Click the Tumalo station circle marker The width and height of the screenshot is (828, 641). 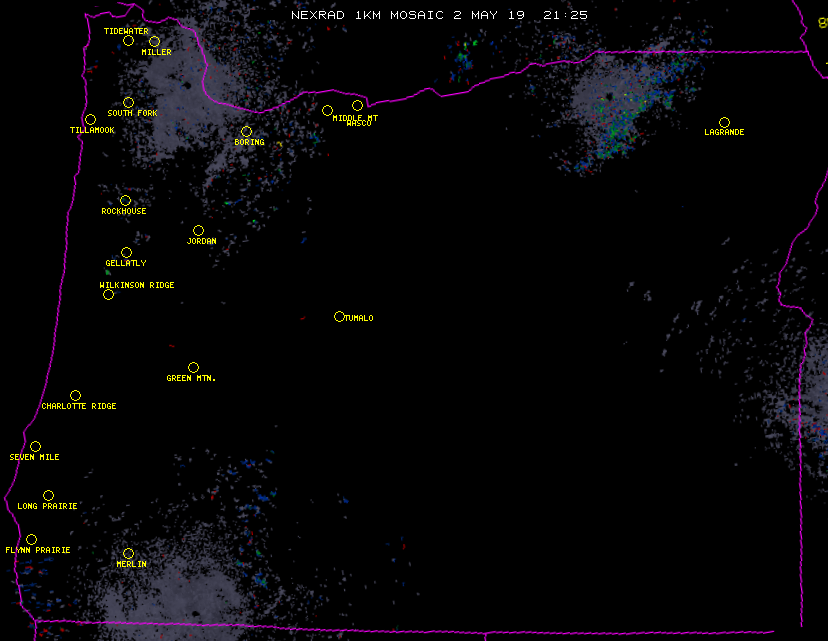pos(339,317)
